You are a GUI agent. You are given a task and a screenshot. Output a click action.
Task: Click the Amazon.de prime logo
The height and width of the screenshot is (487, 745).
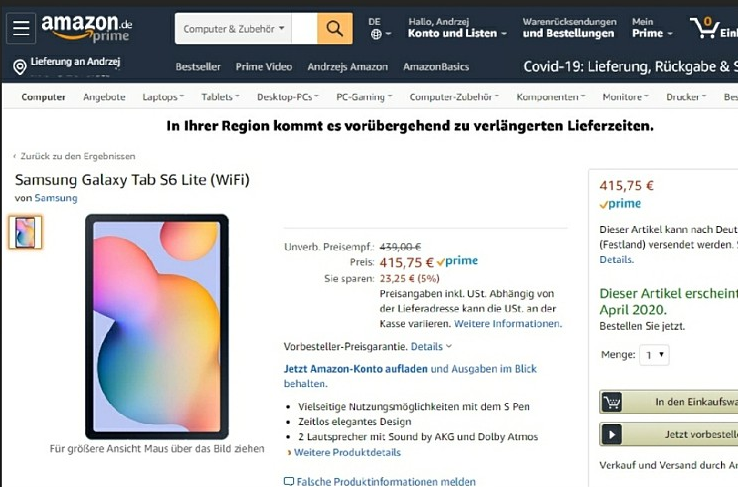tap(87, 29)
